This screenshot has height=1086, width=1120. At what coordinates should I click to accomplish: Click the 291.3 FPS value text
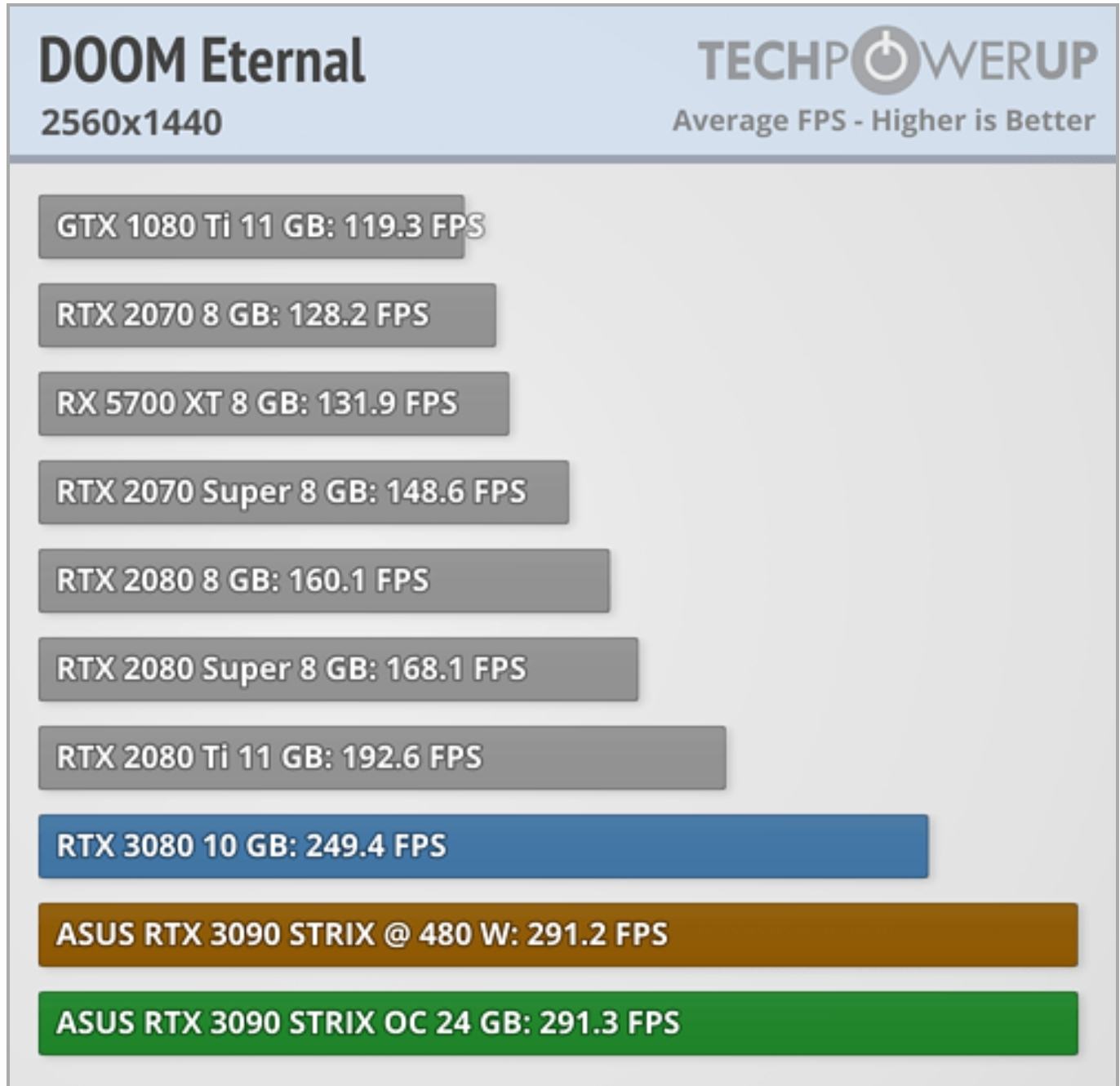pos(610,1022)
